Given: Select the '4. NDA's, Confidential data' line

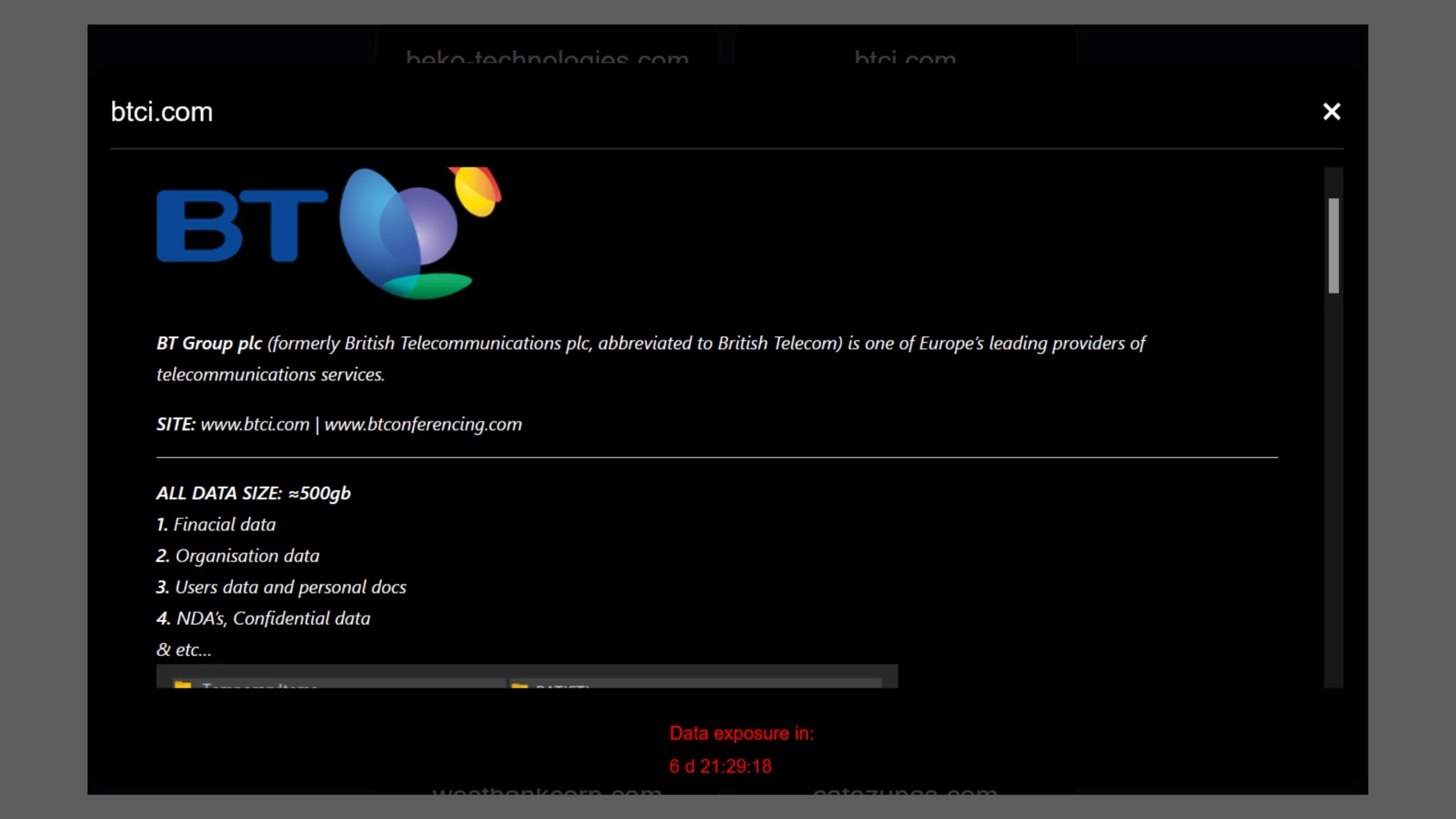Looking at the screenshot, I should click(x=263, y=618).
